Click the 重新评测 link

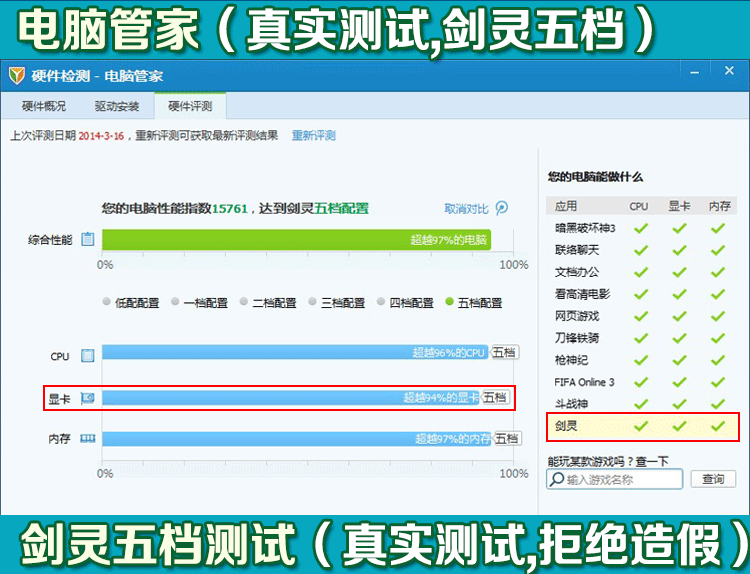point(314,135)
